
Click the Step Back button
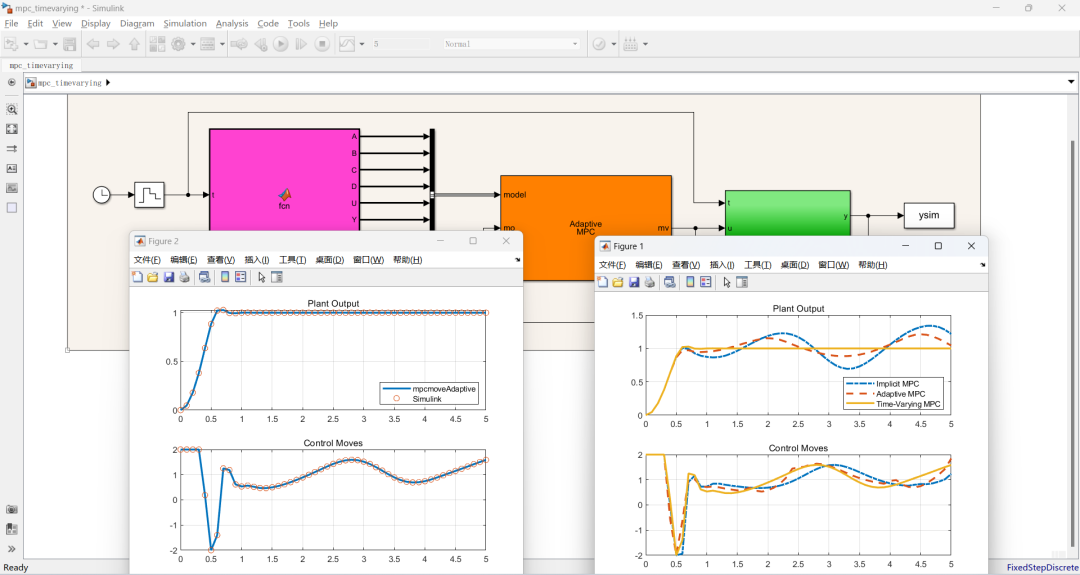(260, 44)
